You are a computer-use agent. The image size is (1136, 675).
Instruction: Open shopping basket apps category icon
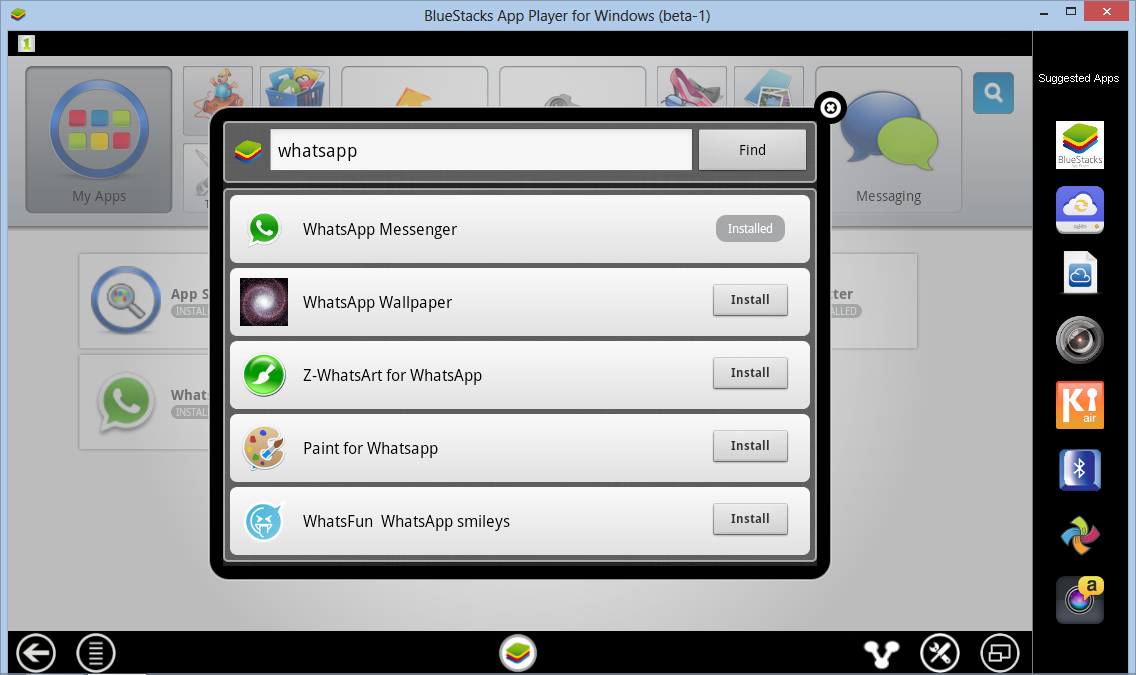[x=295, y=90]
